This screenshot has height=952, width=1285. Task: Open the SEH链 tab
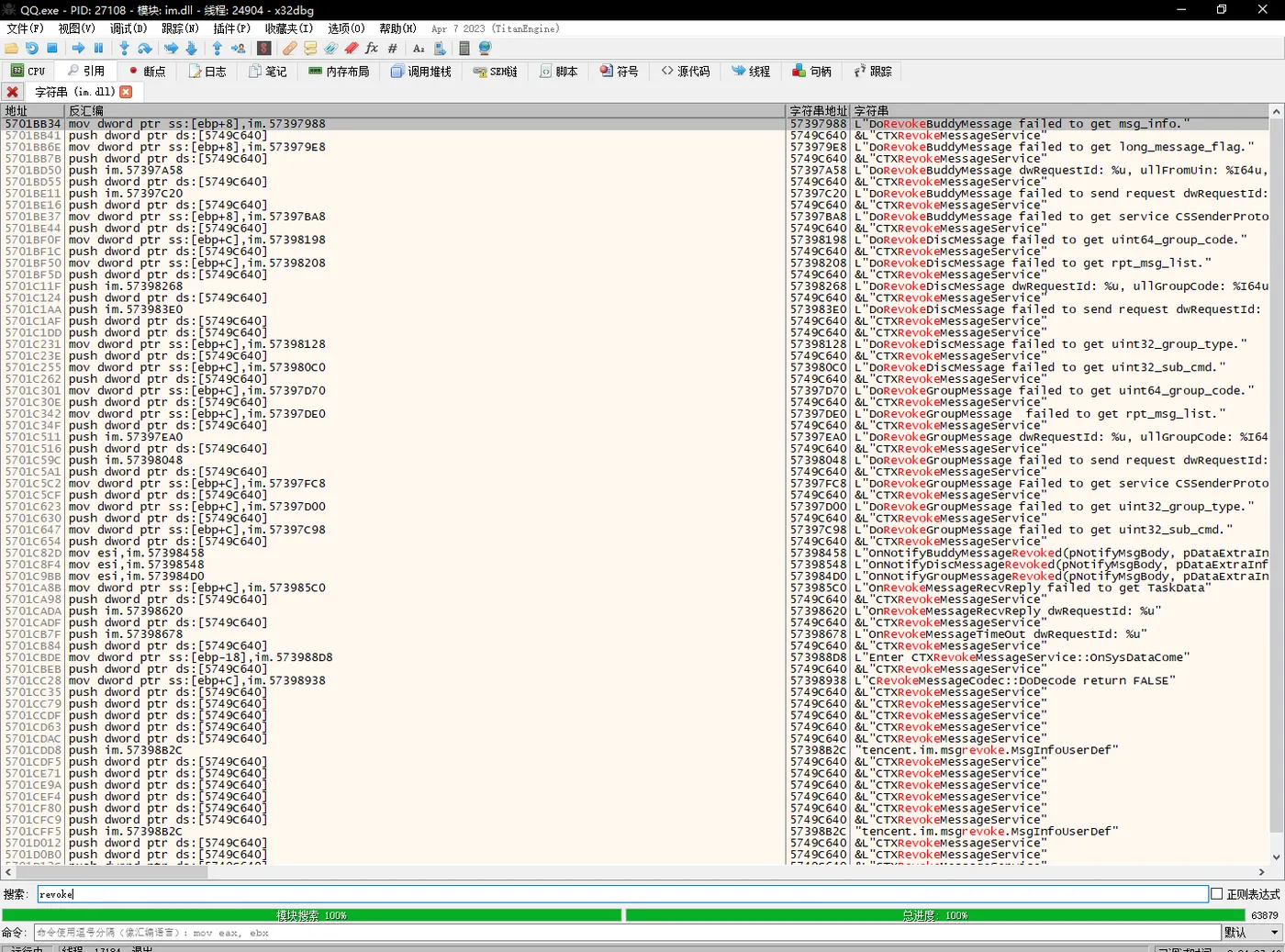pyautogui.click(x=496, y=71)
